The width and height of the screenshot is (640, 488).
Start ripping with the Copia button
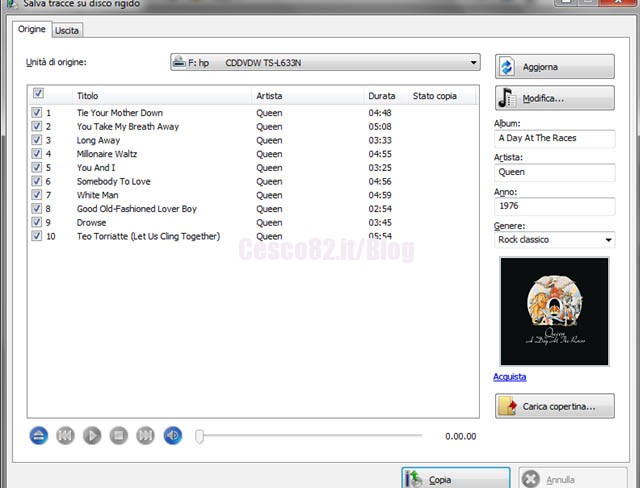point(456,478)
